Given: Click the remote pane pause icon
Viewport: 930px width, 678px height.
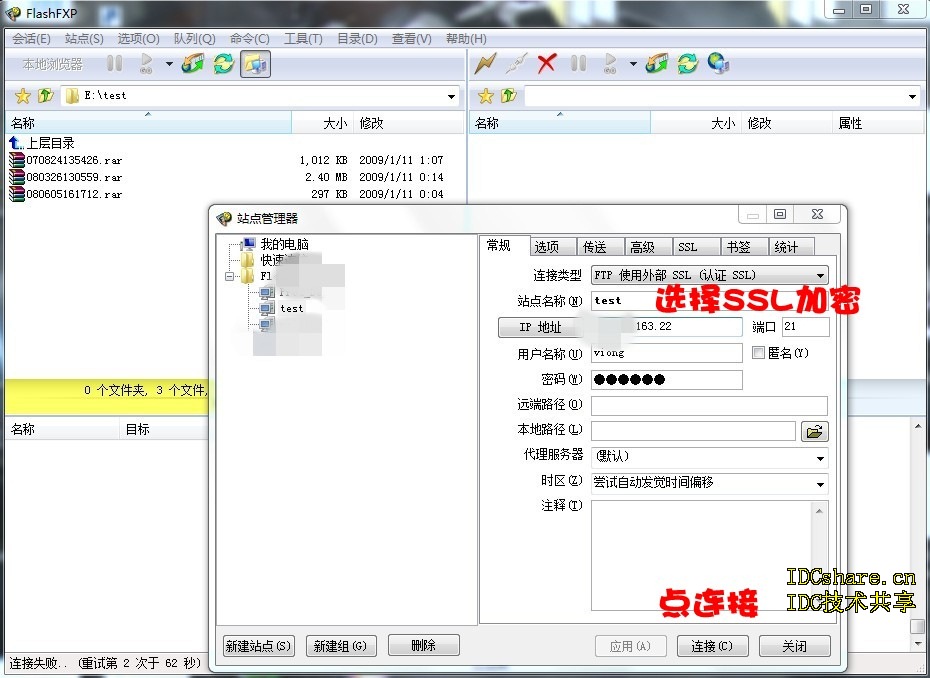Looking at the screenshot, I should pos(578,63).
